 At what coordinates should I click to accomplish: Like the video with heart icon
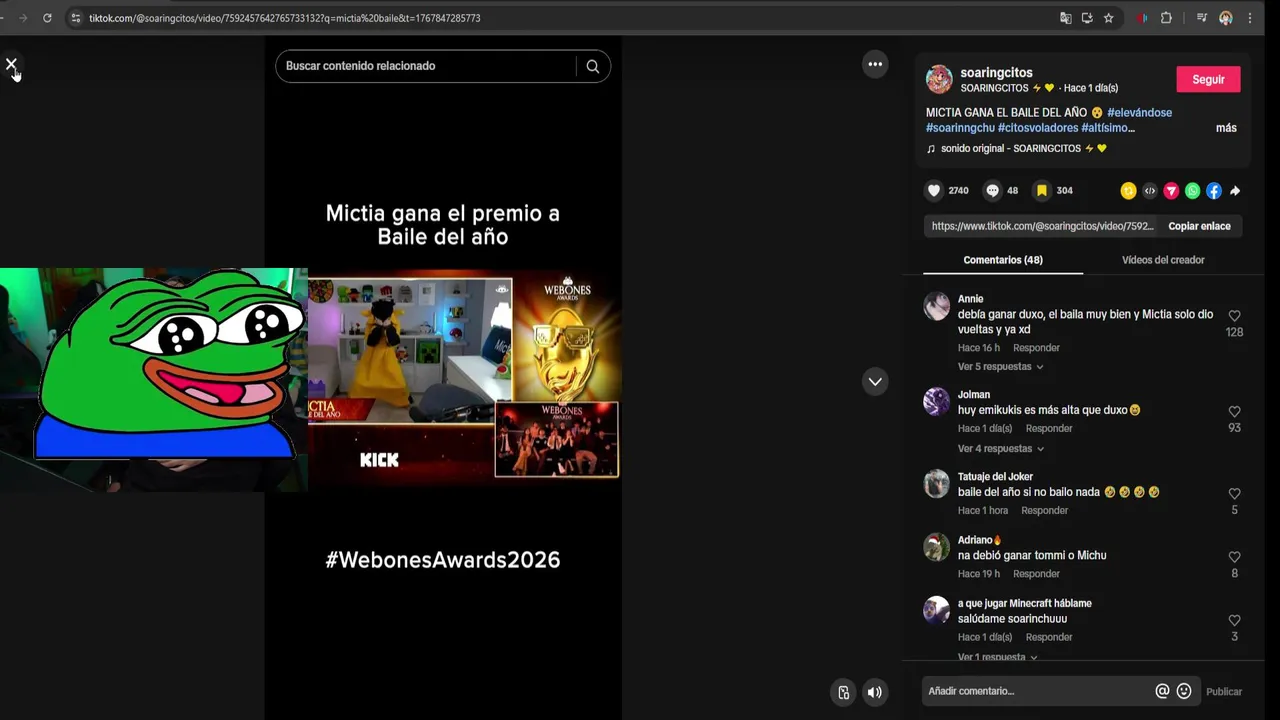tap(934, 191)
